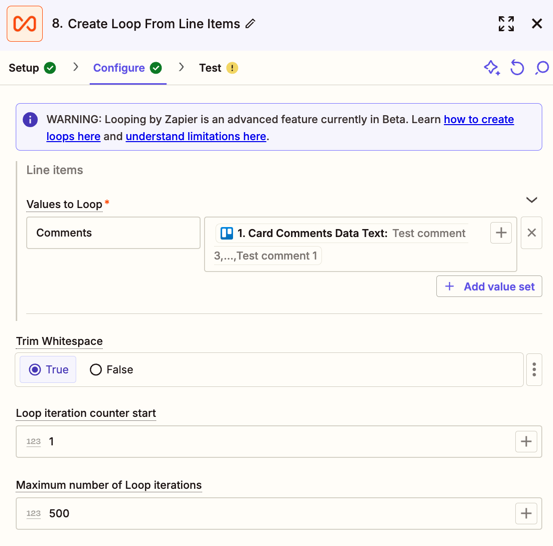Select False for Trim Whitespace
The width and height of the screenshot is (553, 546).
(111, 369)
